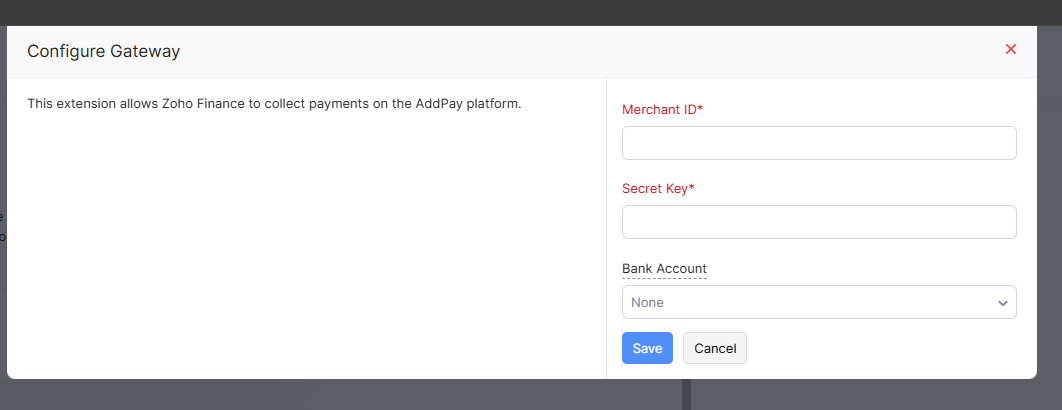Viewport: 1062px width, 410px height.
Task: Click the red Secret Key label
Action: [654, 188]
